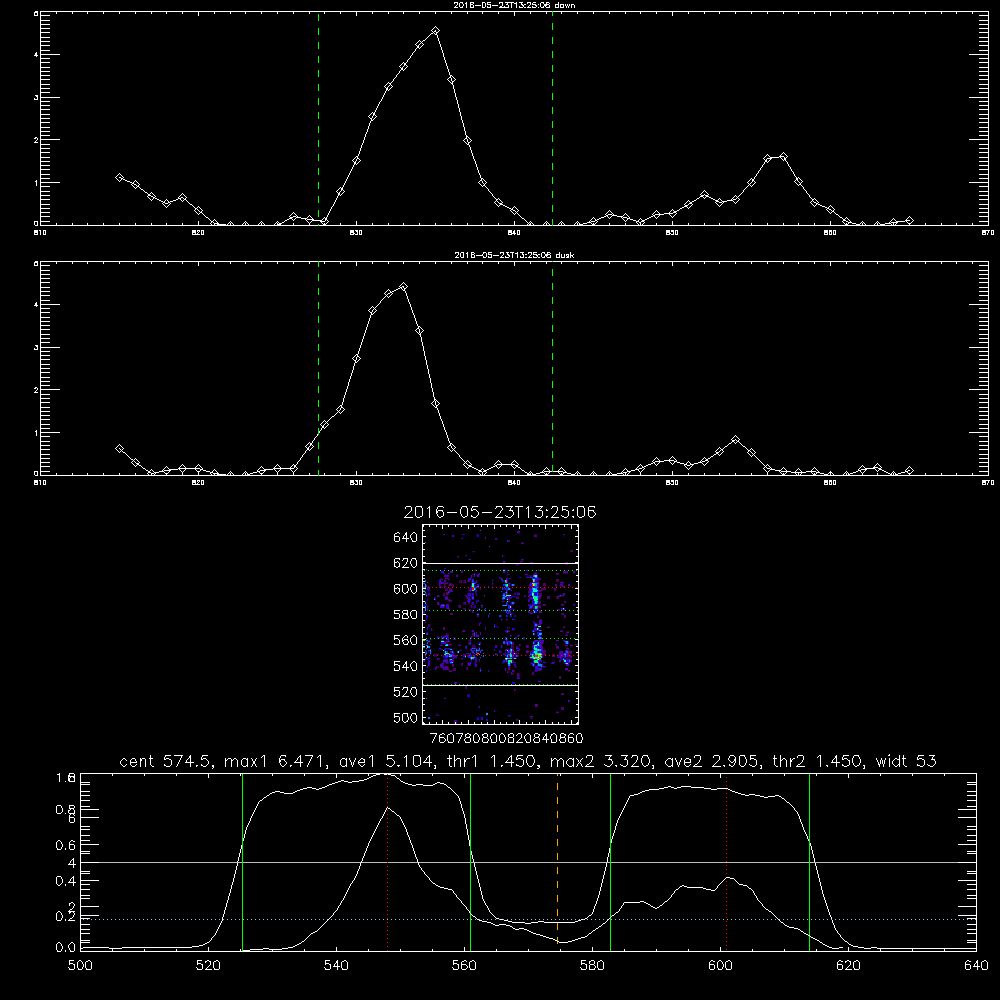Viewport: 1000px width, 1000px height.
Task: Click the highest diamond marker in dawn plot
Action: coord(436,31)
